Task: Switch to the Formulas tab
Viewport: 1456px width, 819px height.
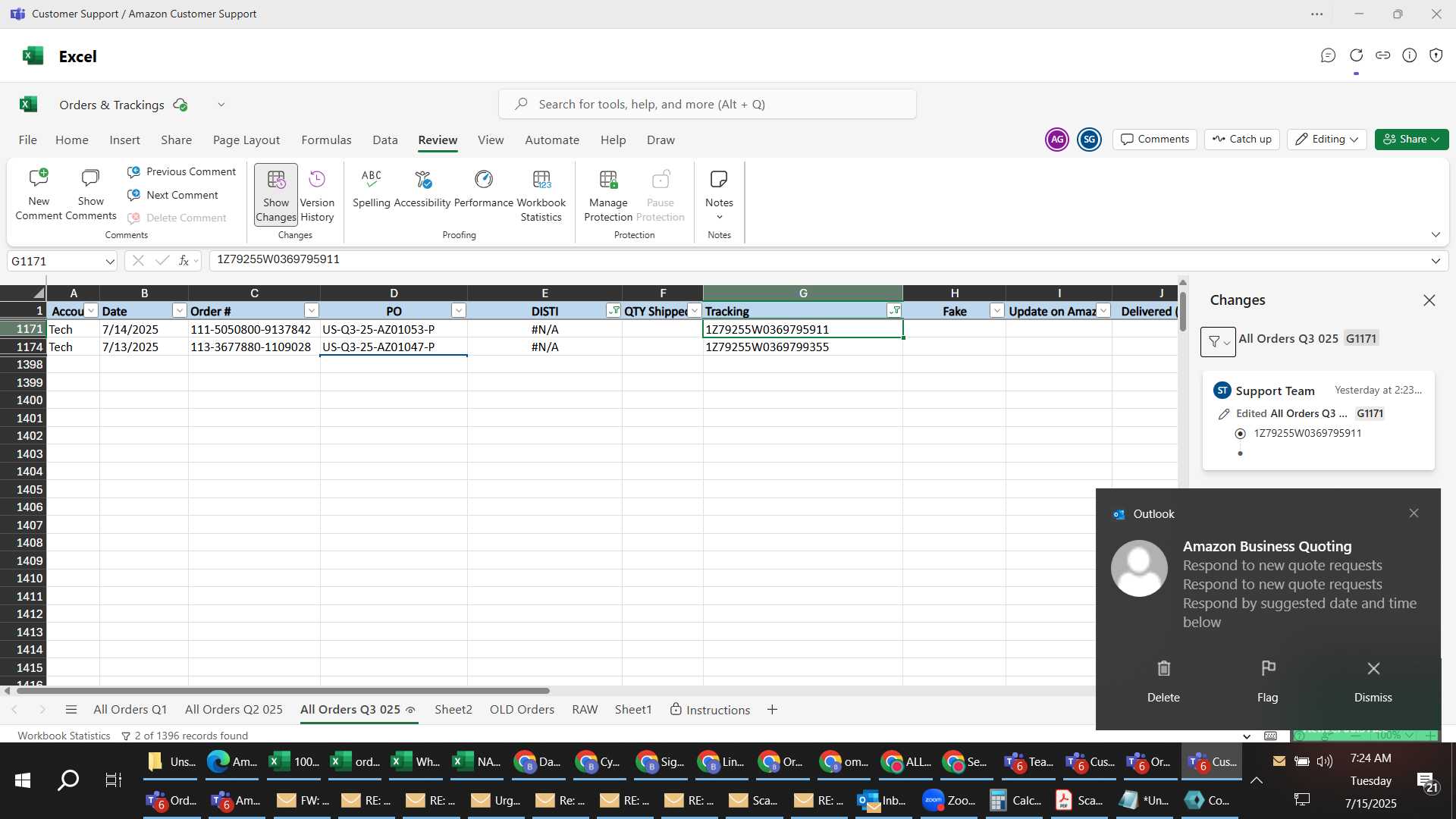Action: 326,140
